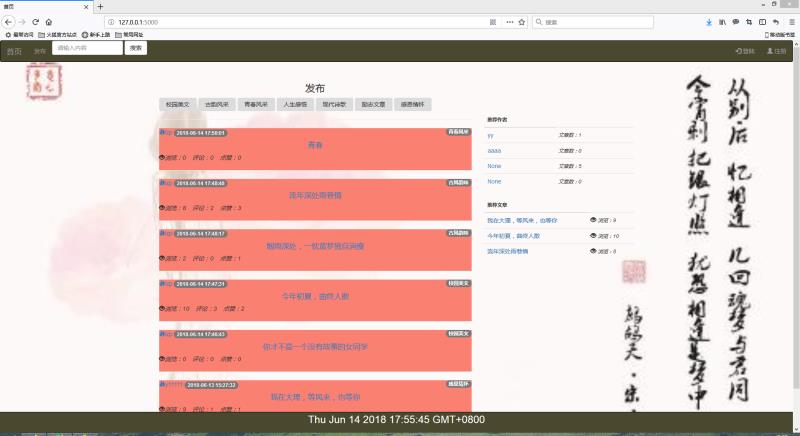The width and height of the screenshot is (800, 436).
Task: Click the category badge on the 17:47:24 post
Action: pyautogui.click(x=459, y=284)
